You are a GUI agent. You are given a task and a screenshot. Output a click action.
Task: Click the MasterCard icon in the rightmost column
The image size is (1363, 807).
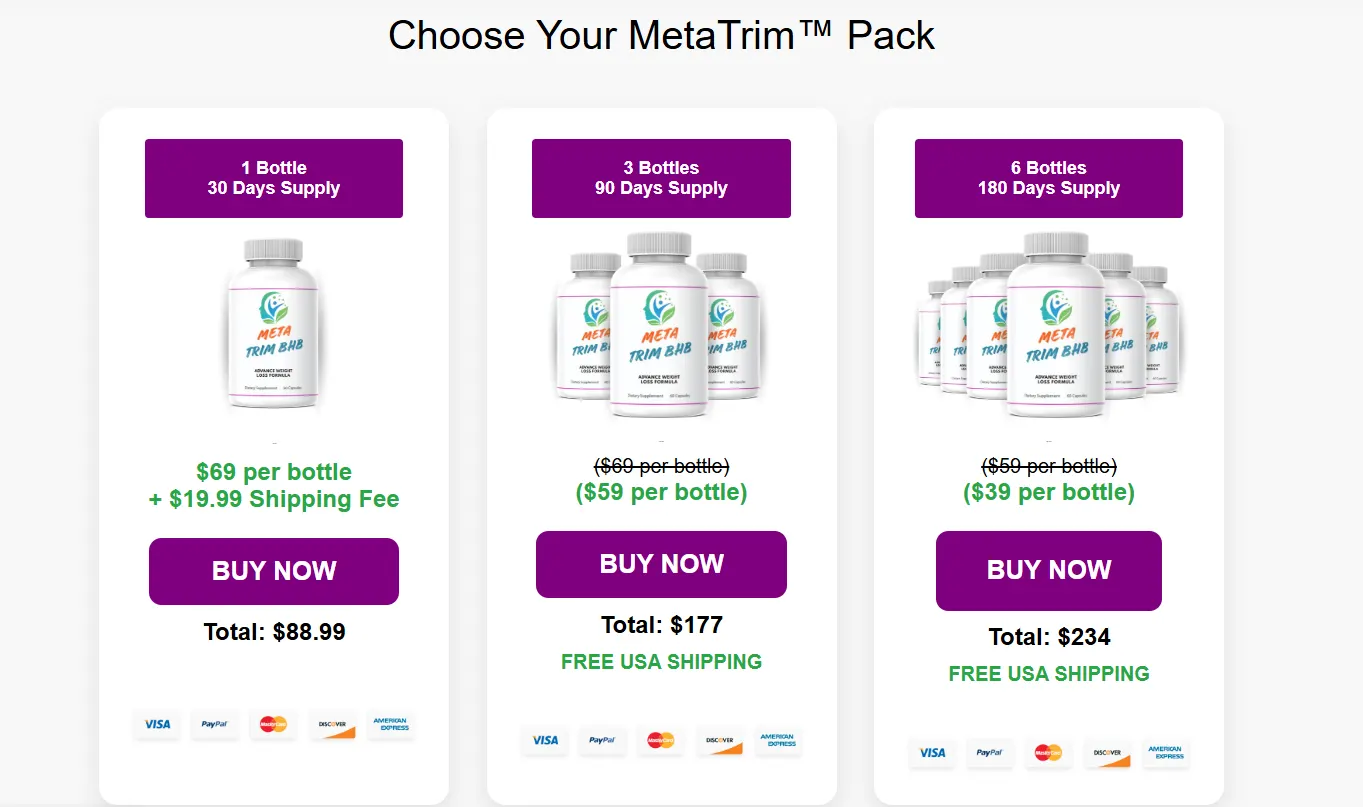[1048, 755]
